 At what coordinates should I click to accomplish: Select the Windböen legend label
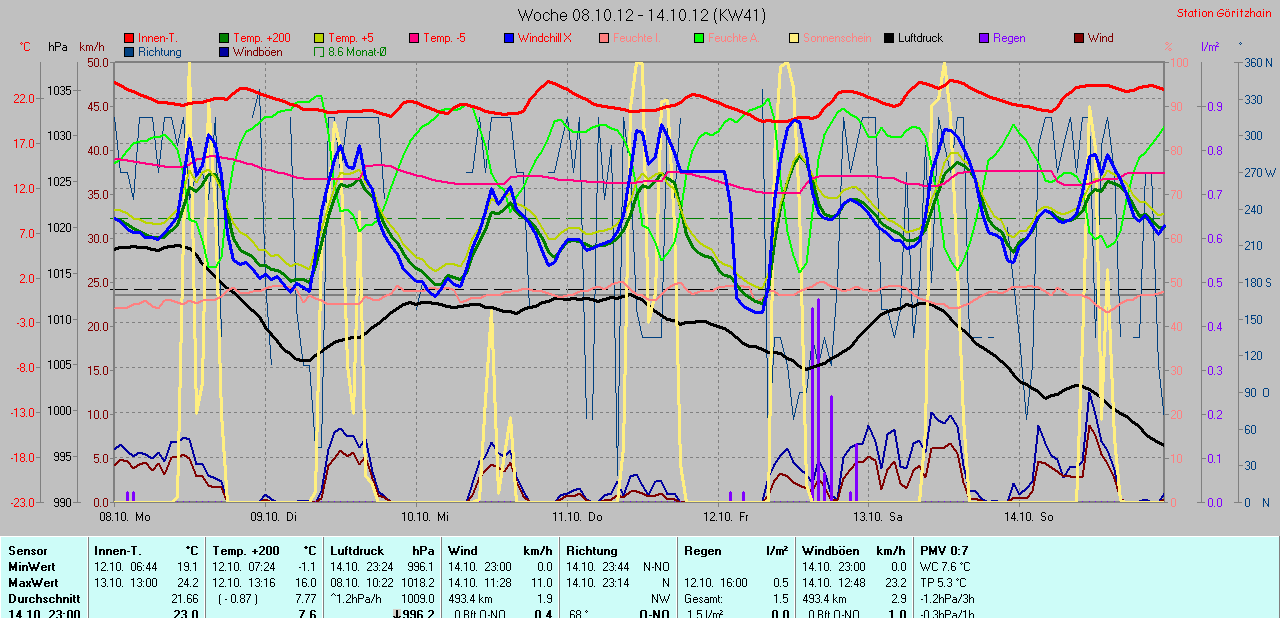point(258,51)
